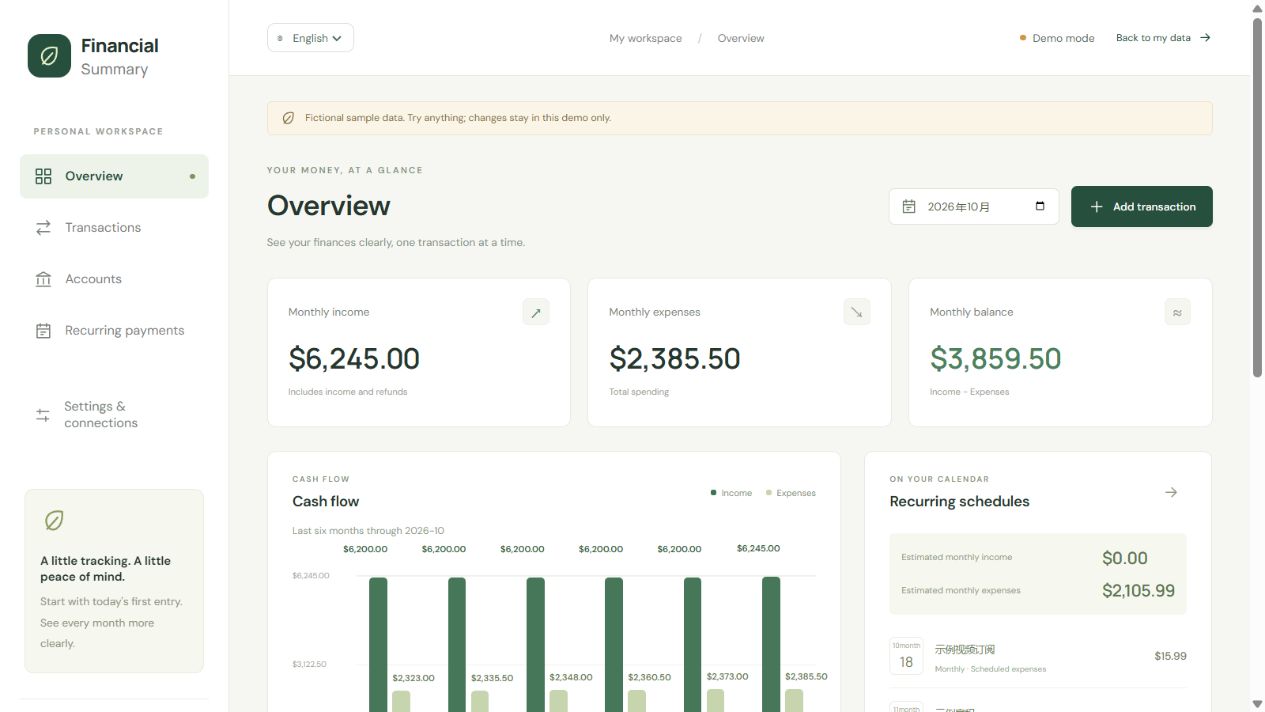The width and height of the screenshot is (1265, 712).
Task: Open Accounts page
Action: click(114, 279)
